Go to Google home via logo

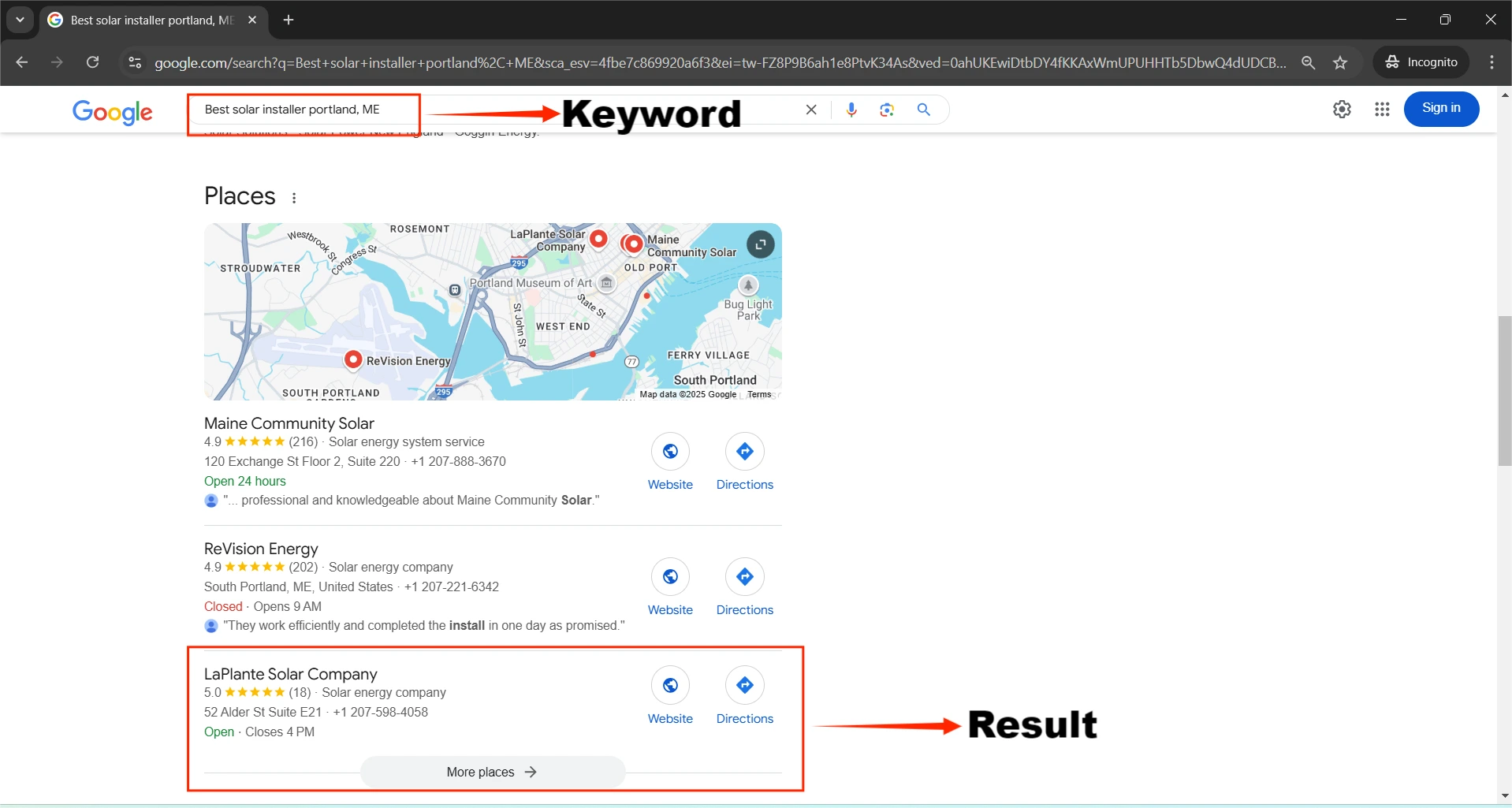pos(113,112)
